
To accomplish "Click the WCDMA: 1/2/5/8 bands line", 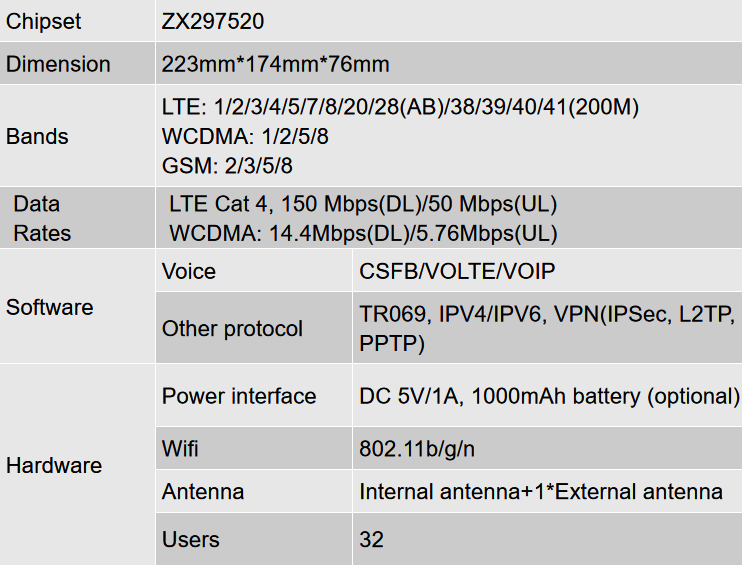I will click(x=245, y=136).
